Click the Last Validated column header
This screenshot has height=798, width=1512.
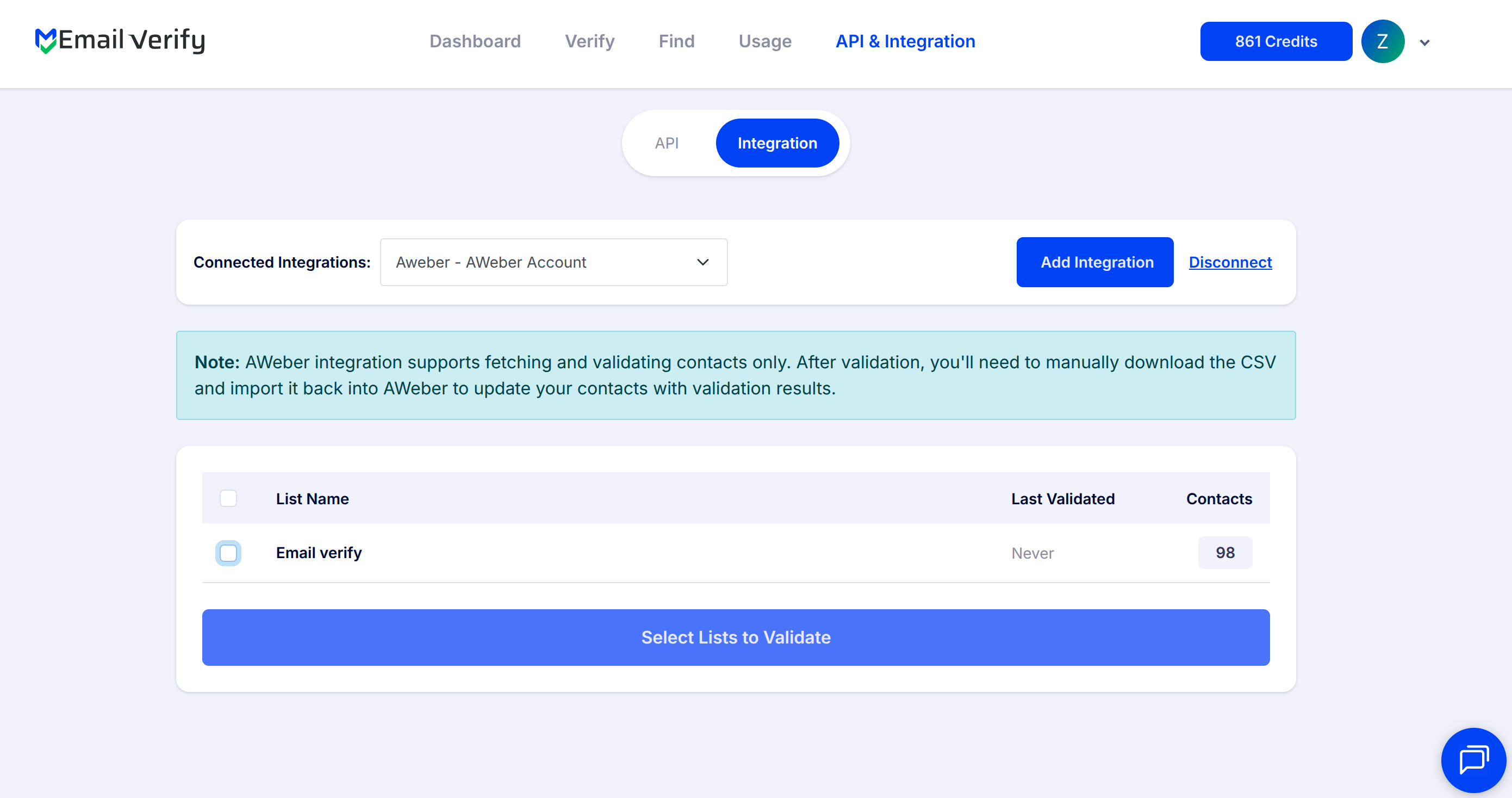(x=1062, y=498)
